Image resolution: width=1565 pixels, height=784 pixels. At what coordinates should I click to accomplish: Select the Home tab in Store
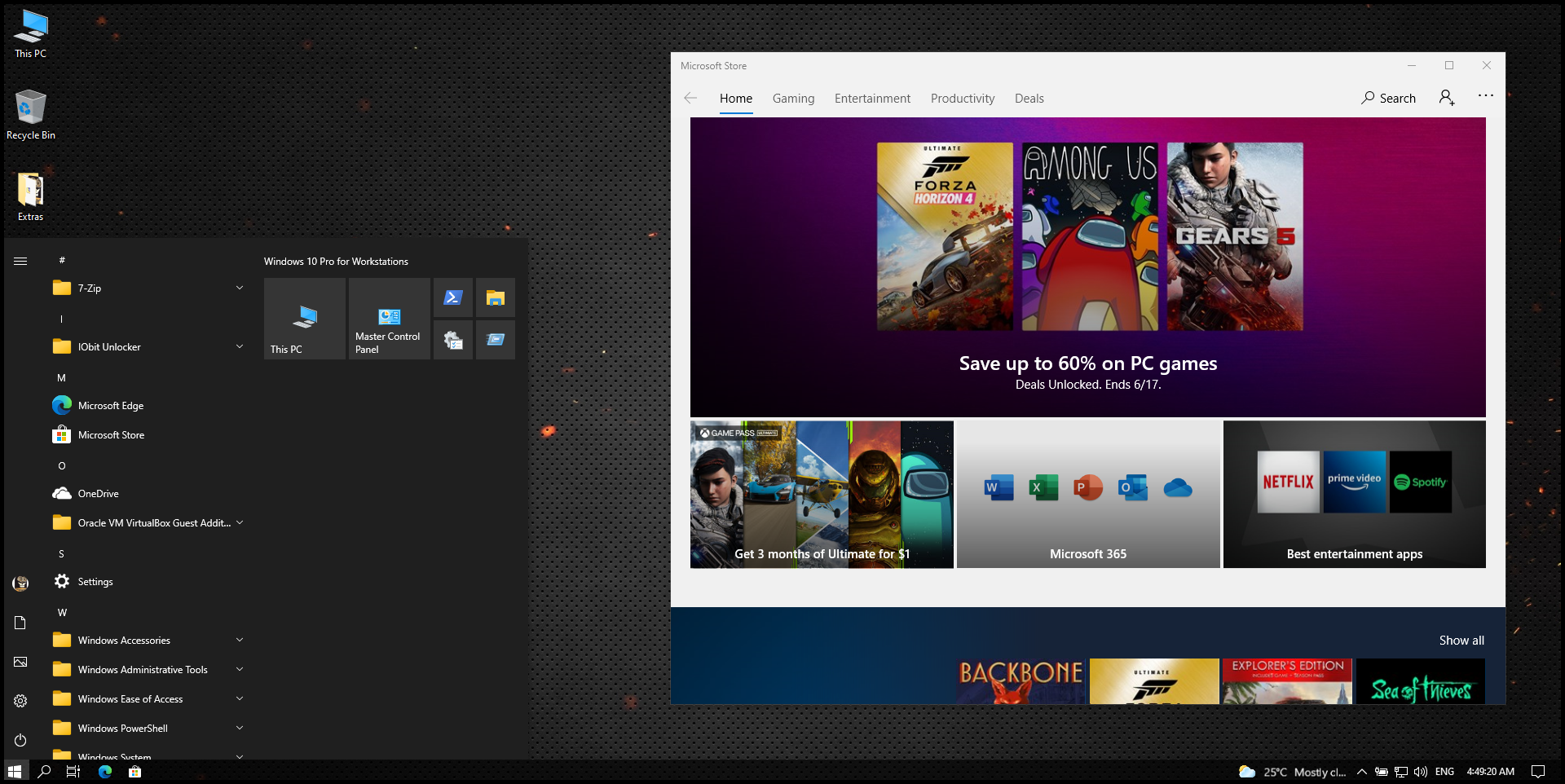pyautogui.click(x=736, y=98)
